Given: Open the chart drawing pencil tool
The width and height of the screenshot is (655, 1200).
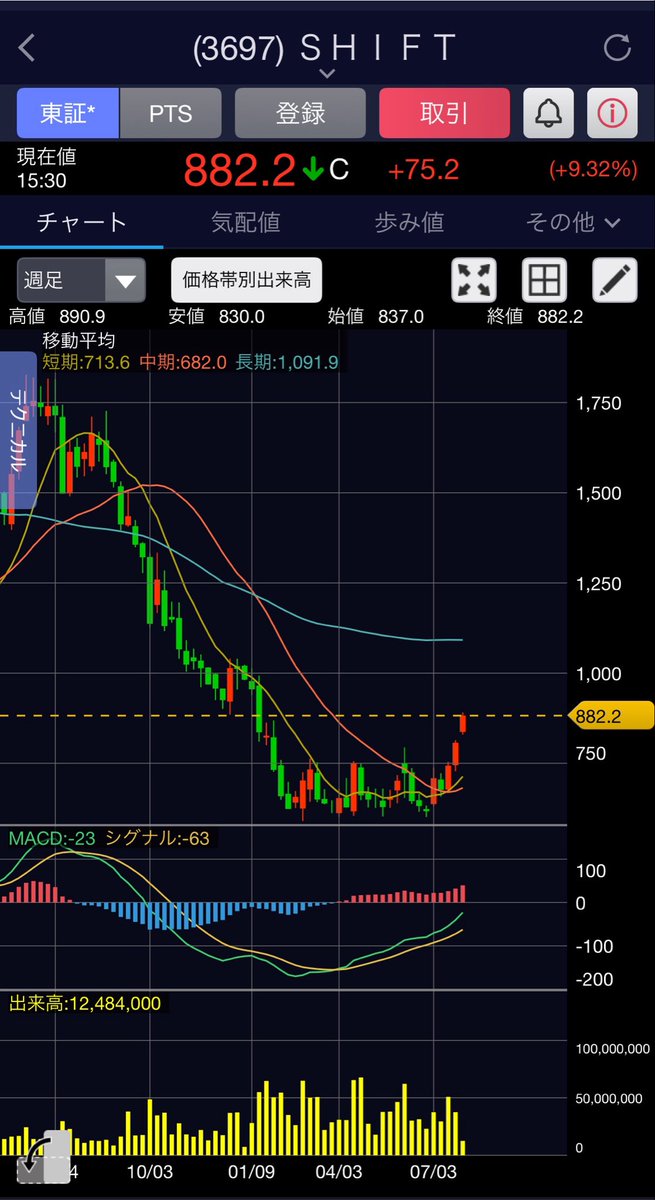Looking at the screenshot, I should (614, 281).
